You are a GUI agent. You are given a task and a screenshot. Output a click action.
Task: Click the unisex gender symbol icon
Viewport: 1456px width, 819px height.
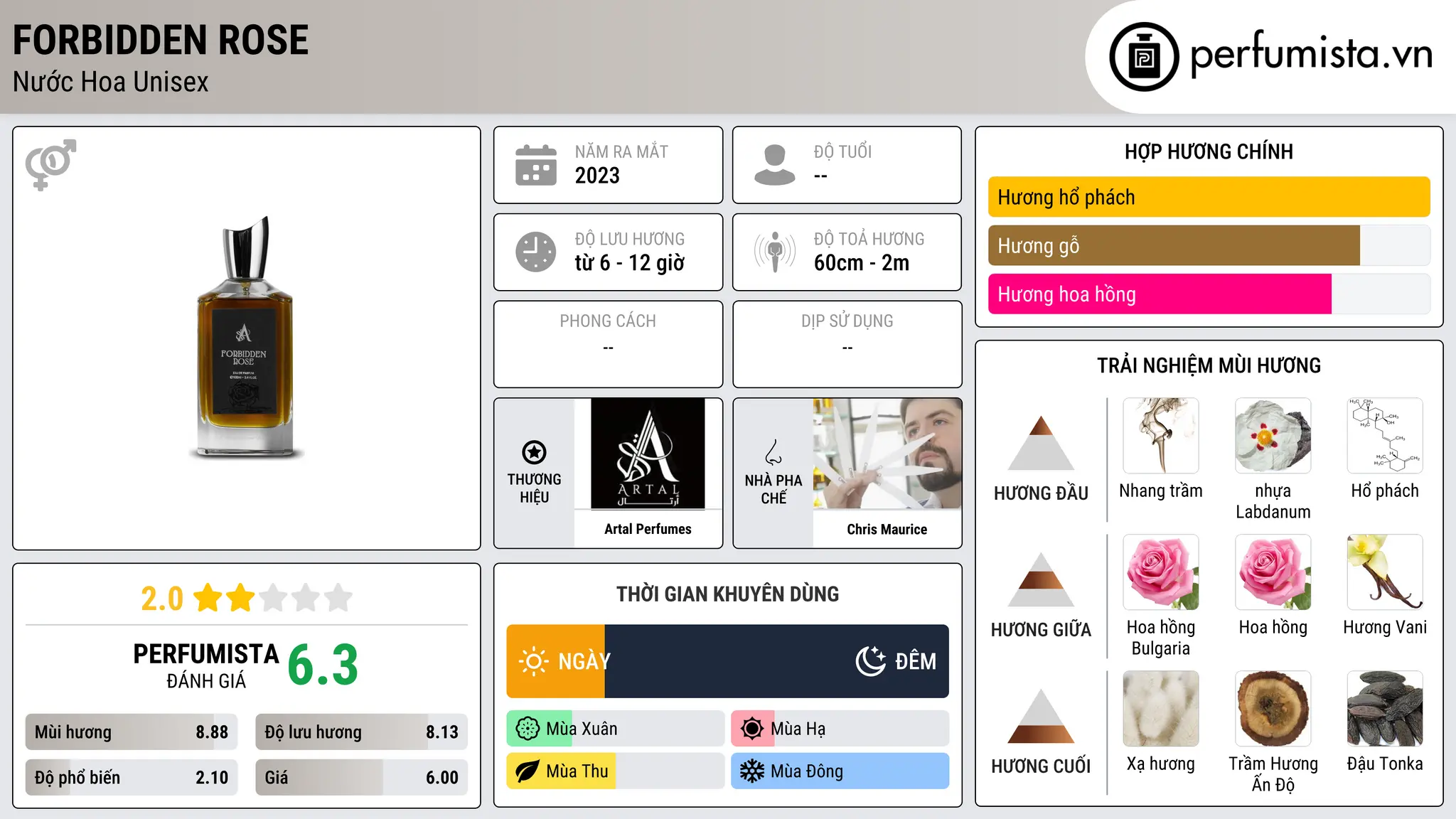(x=50, y=165)
